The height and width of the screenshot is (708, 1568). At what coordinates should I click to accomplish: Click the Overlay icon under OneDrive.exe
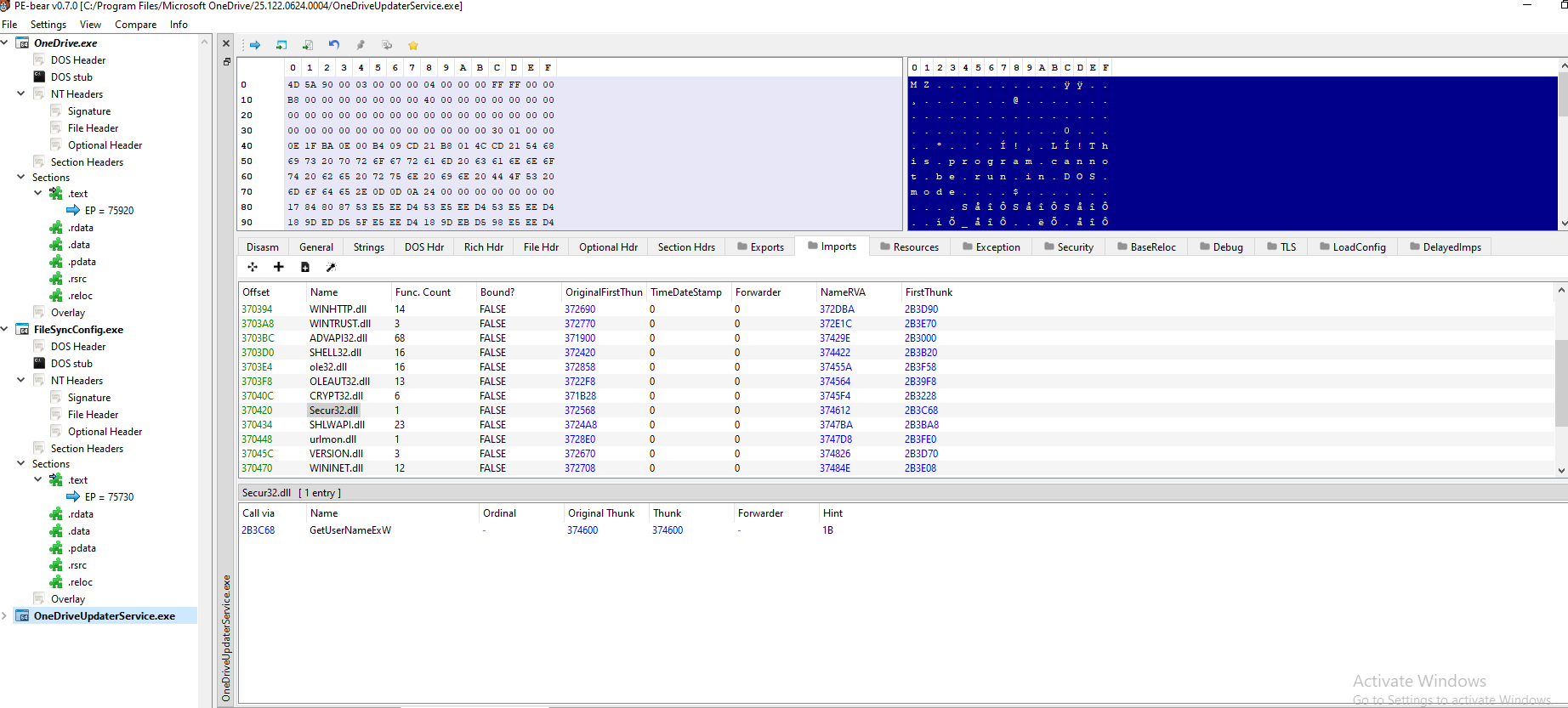tap(39, 312)
